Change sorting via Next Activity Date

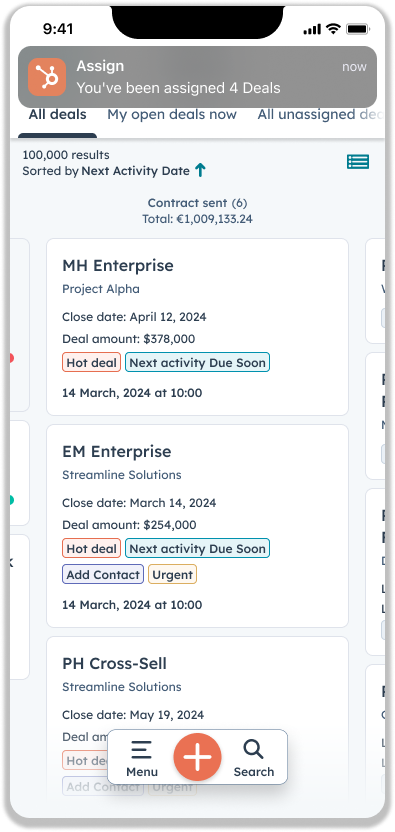(135, 171)
